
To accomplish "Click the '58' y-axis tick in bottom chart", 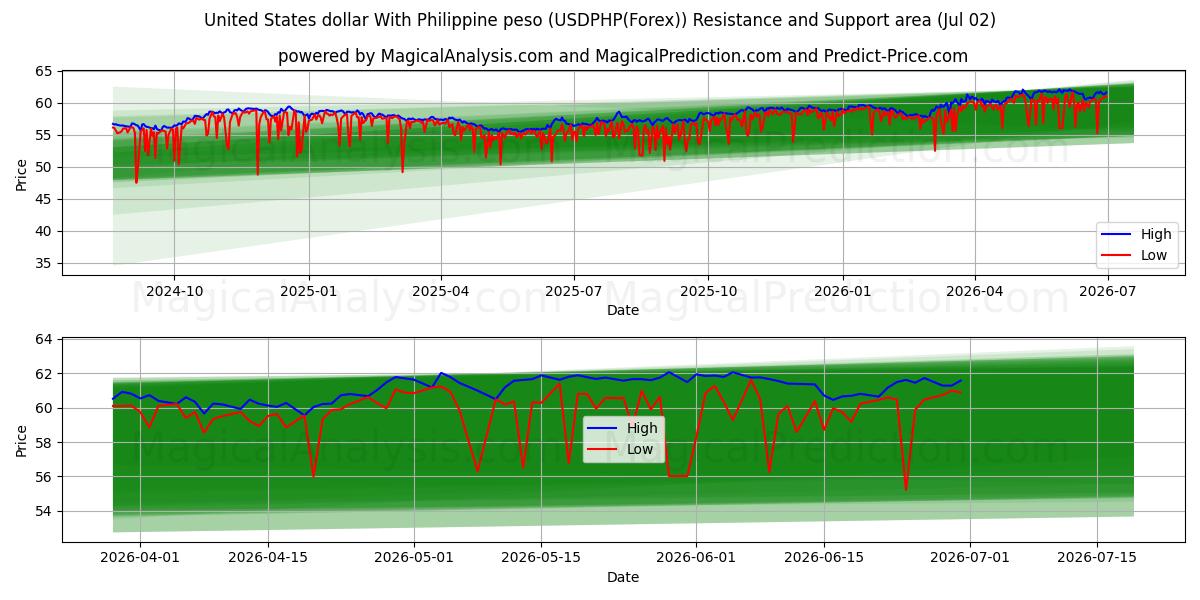I will coord(44,443).
